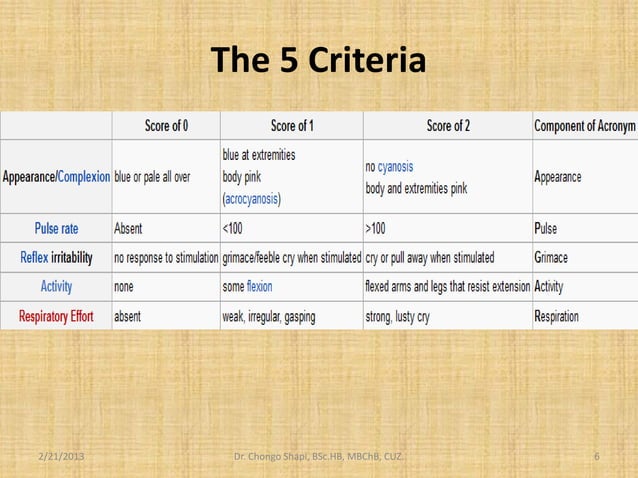Select the Score of 1 column header
This screenshot has height=478, width=638.
[292, 126]
